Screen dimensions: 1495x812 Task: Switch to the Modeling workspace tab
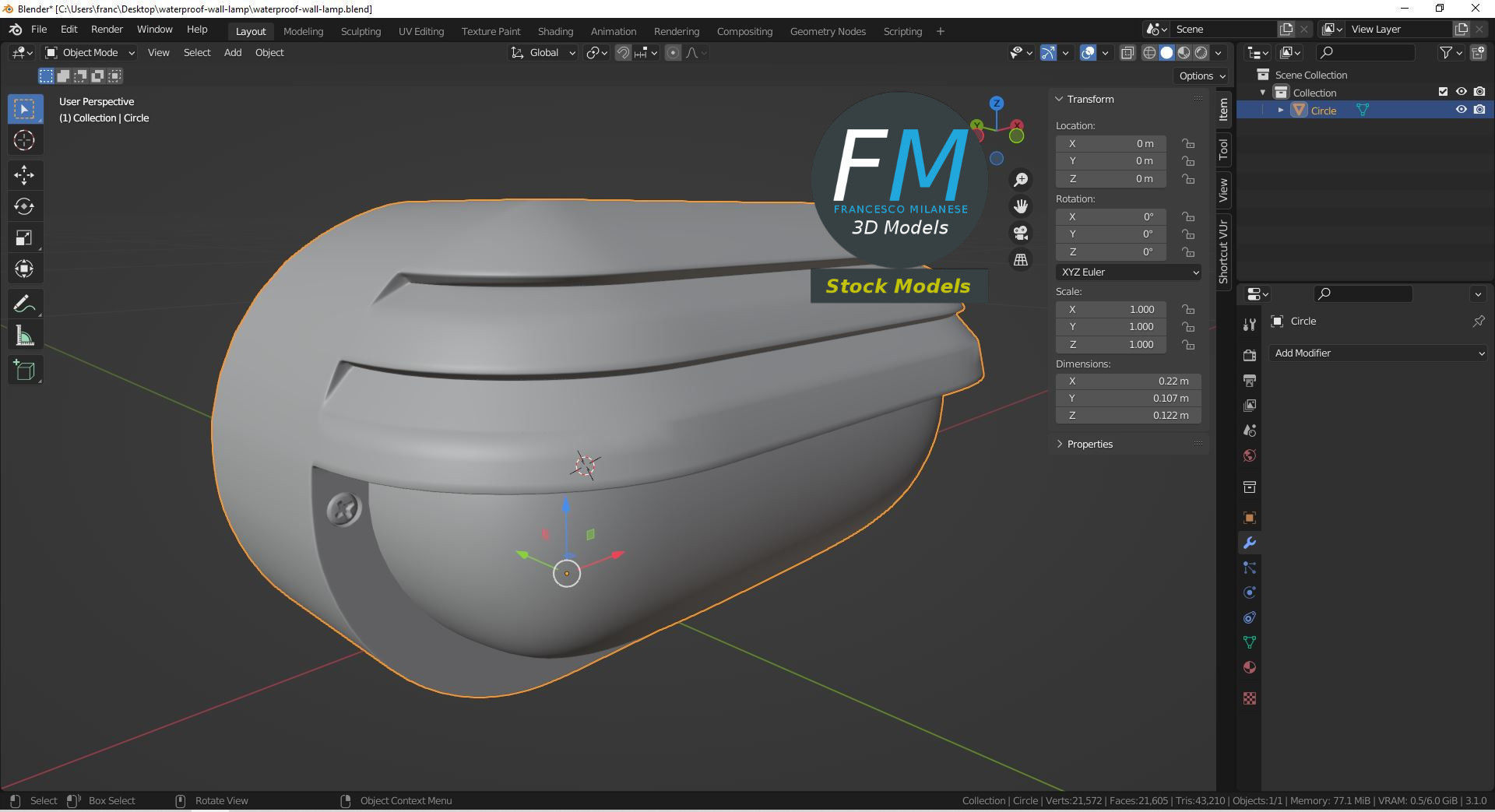click(303, 31)
